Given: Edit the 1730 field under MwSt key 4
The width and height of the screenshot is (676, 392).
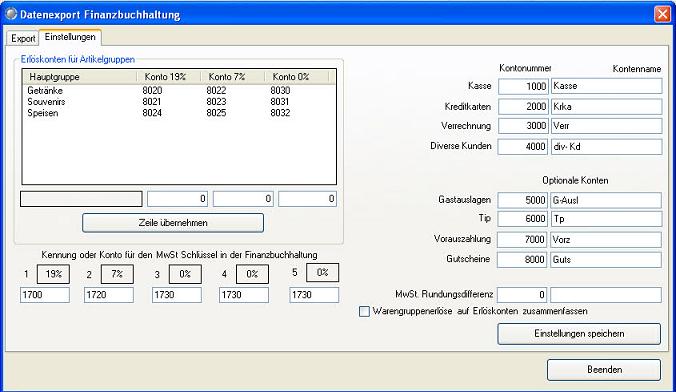Looking at the screenshot, I should pyautogui.click(x=244, y=295).
